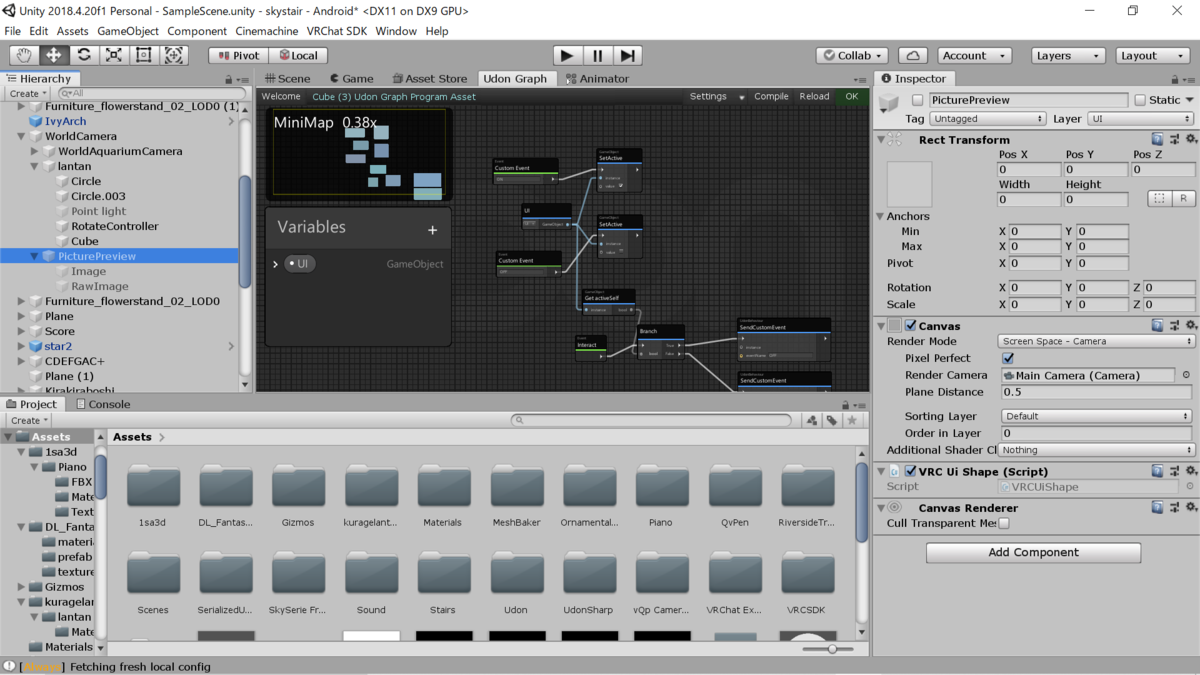Open the UdonSharp folder

click(589, 582)
